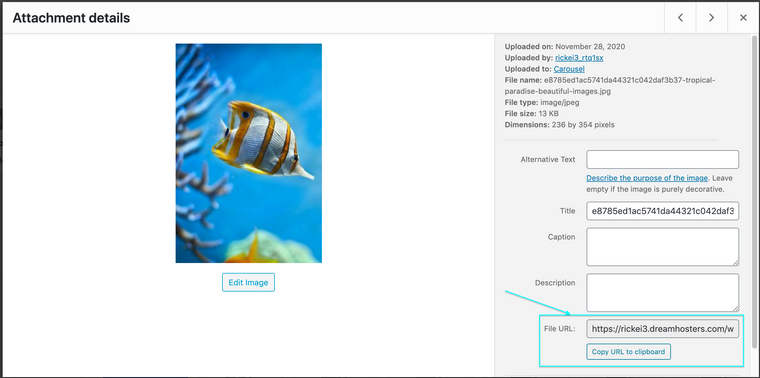This screenshot has height=378, width=760.
Task: Click the Edit Image button
Action: 248,283
